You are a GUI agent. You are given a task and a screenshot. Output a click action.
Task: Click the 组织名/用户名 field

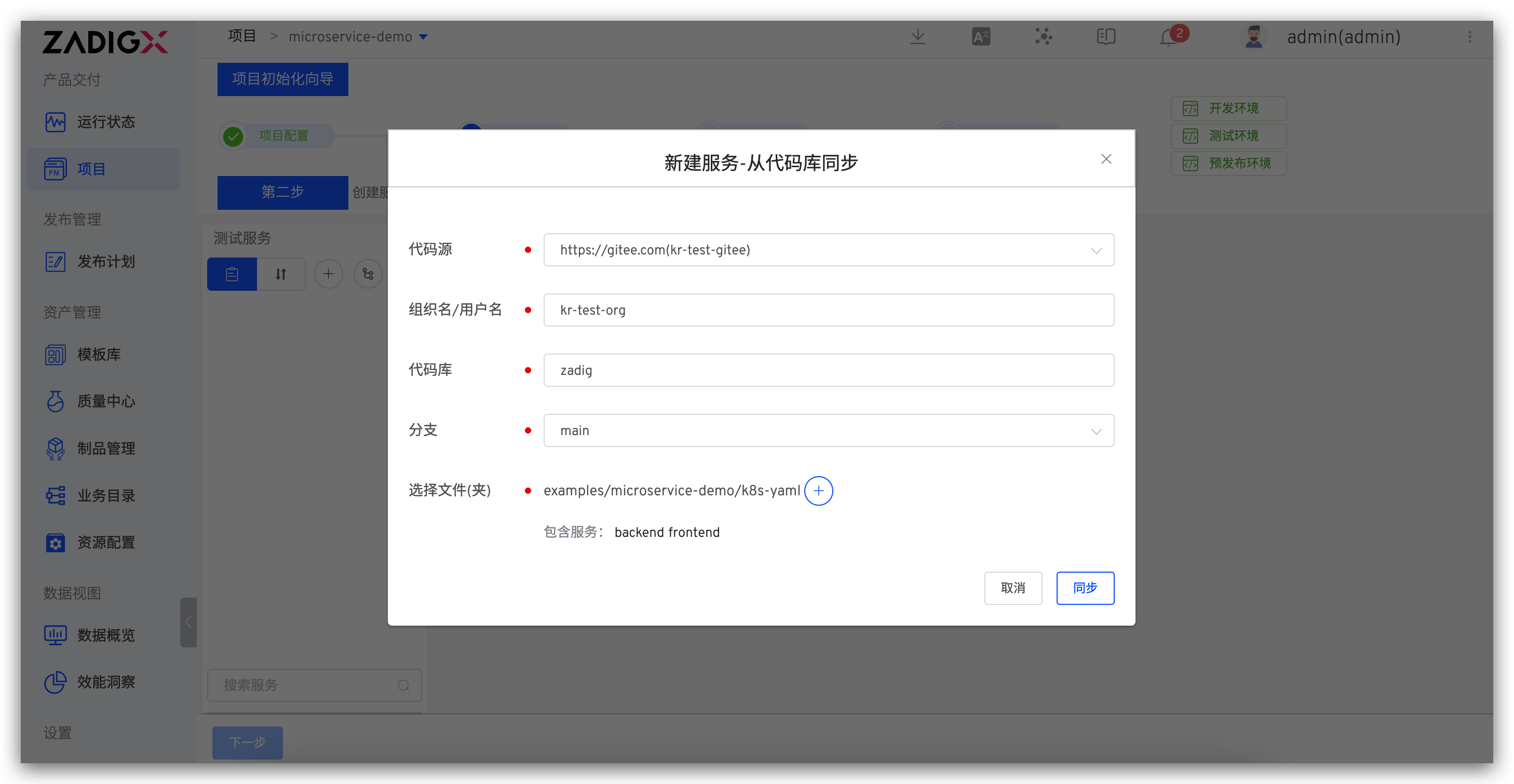click(x=829, y=310)
